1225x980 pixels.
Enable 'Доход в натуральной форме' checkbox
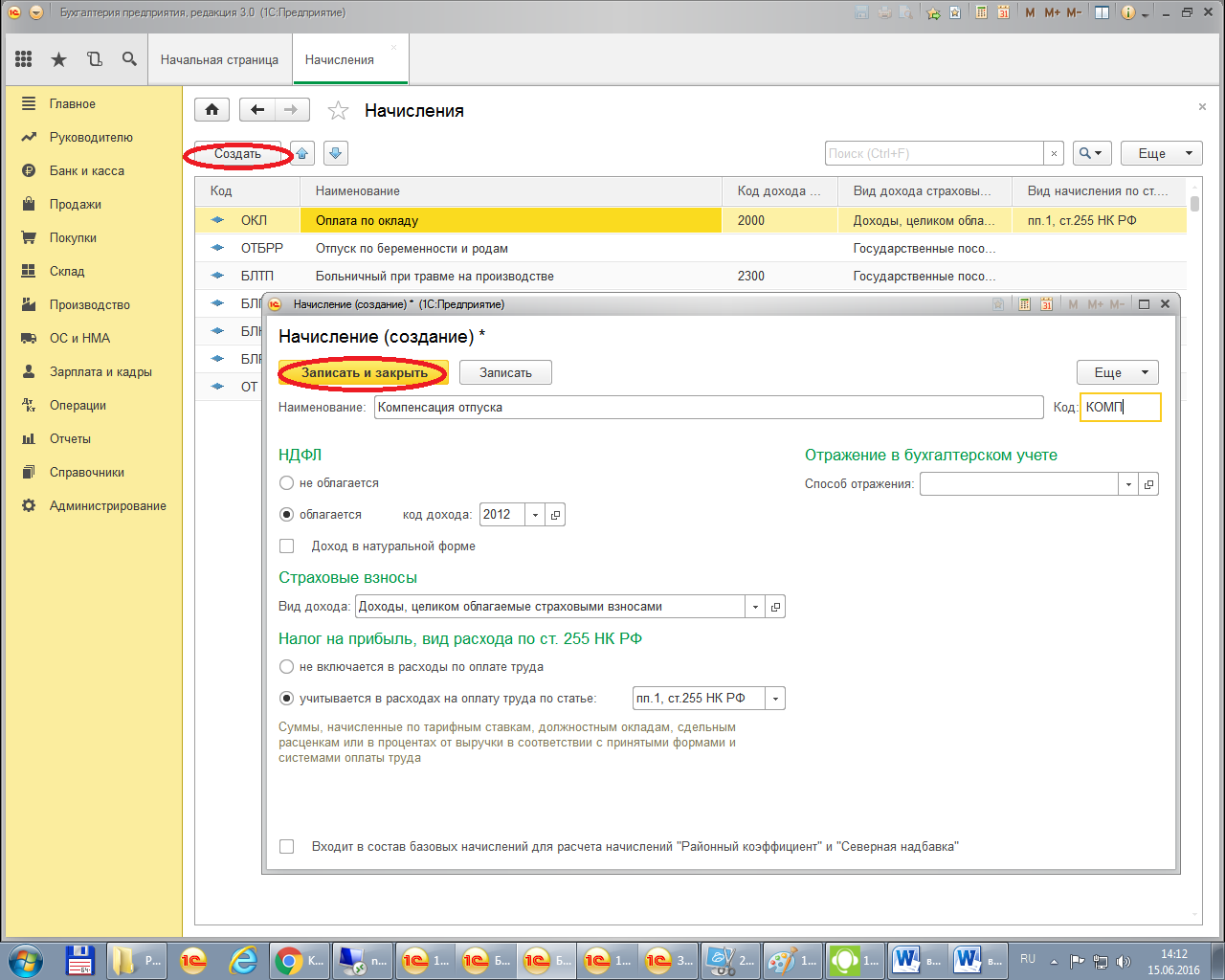[286, 546]
